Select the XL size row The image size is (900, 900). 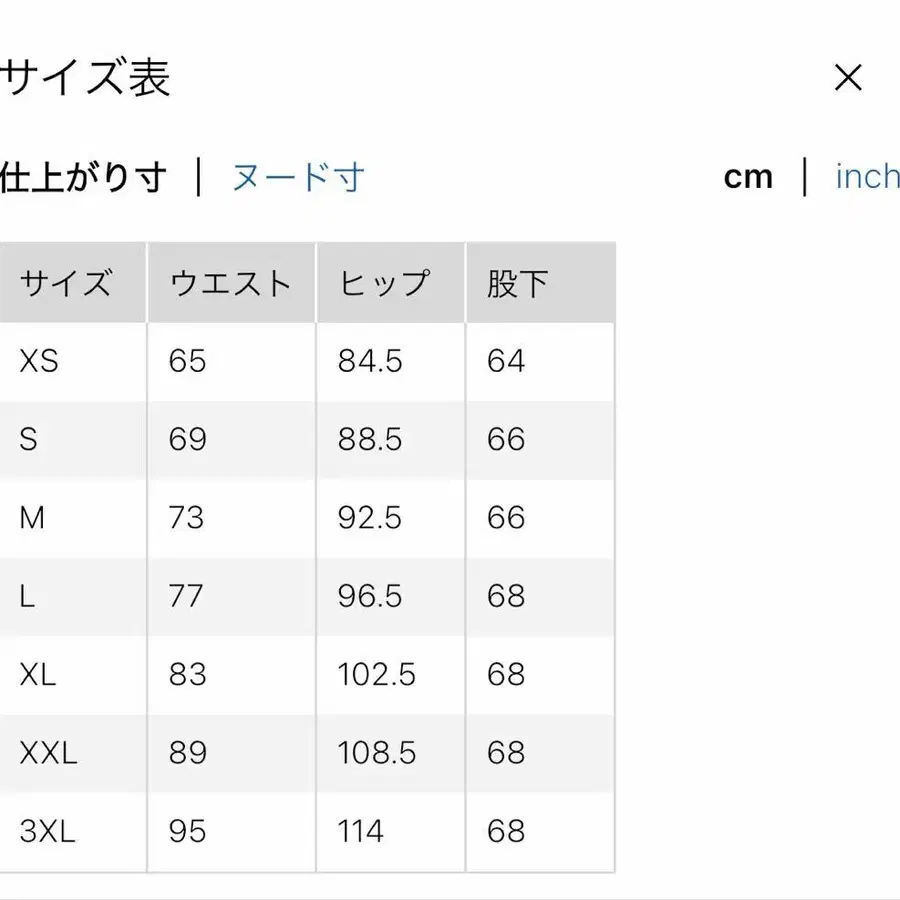[35, 675]
